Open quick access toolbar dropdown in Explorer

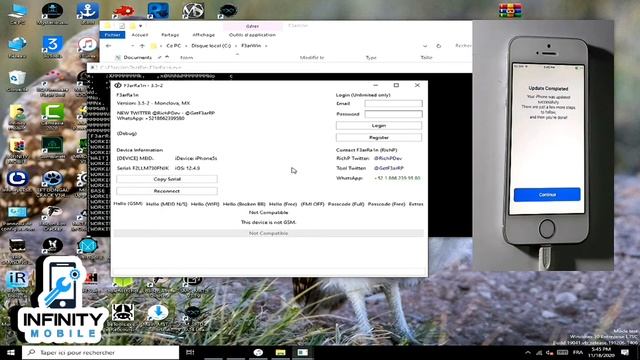point(140,26)
